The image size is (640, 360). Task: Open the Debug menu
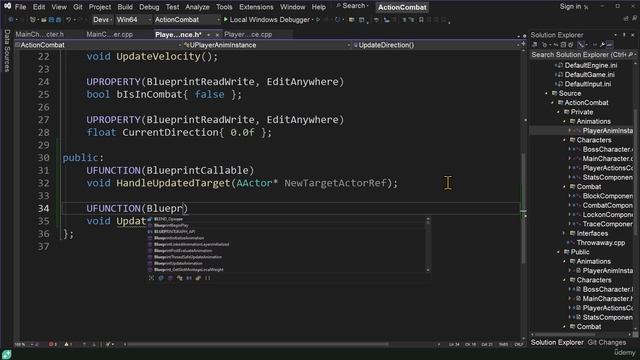pos(149,7)
